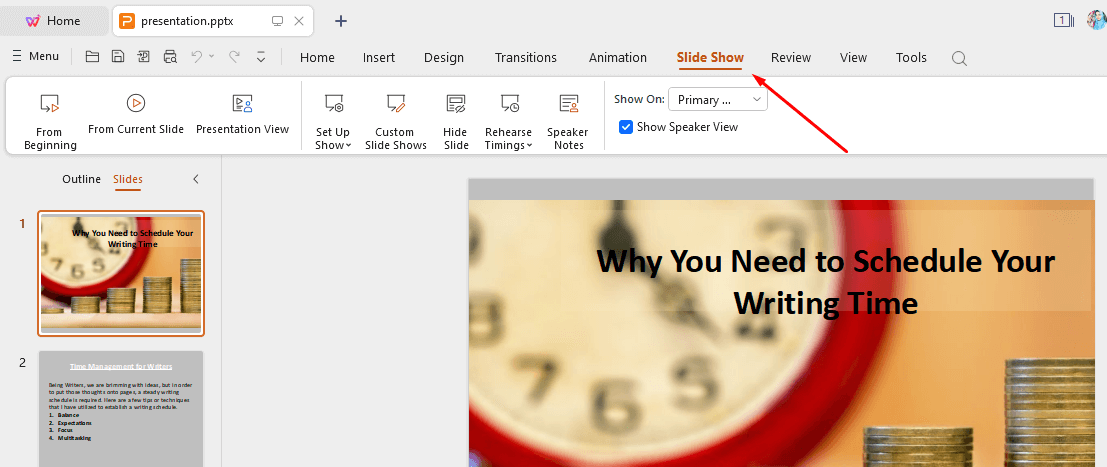
Task: Open Presentation View
Action: (x=242, y=114)
